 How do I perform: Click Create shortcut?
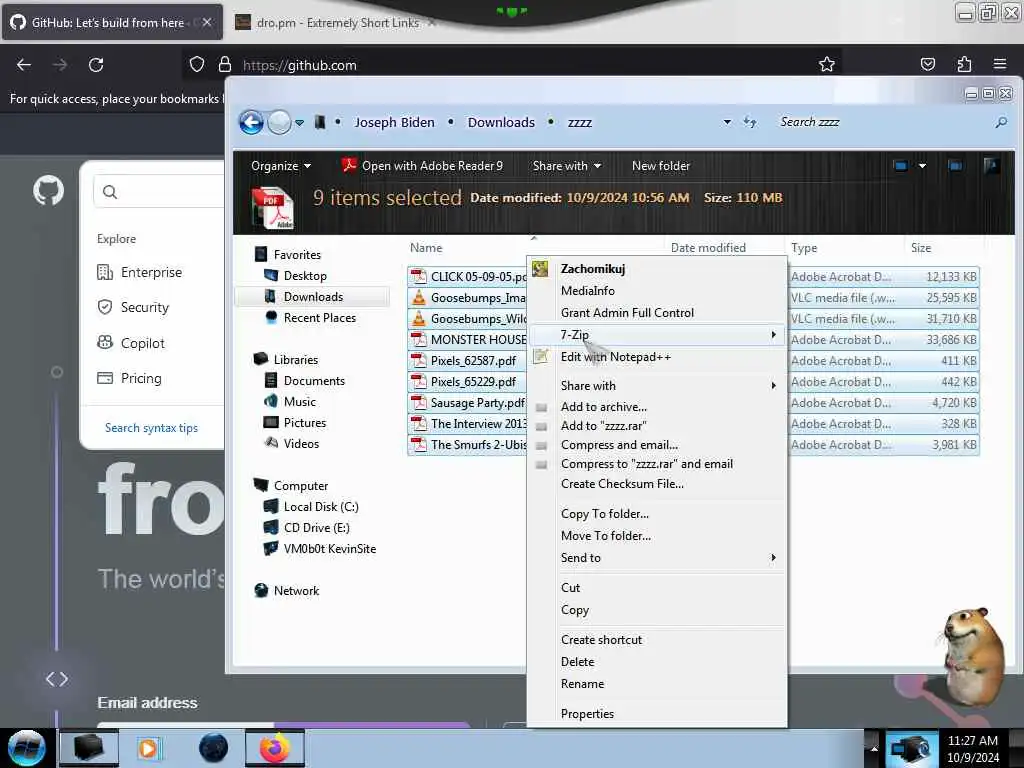[656, 640]
